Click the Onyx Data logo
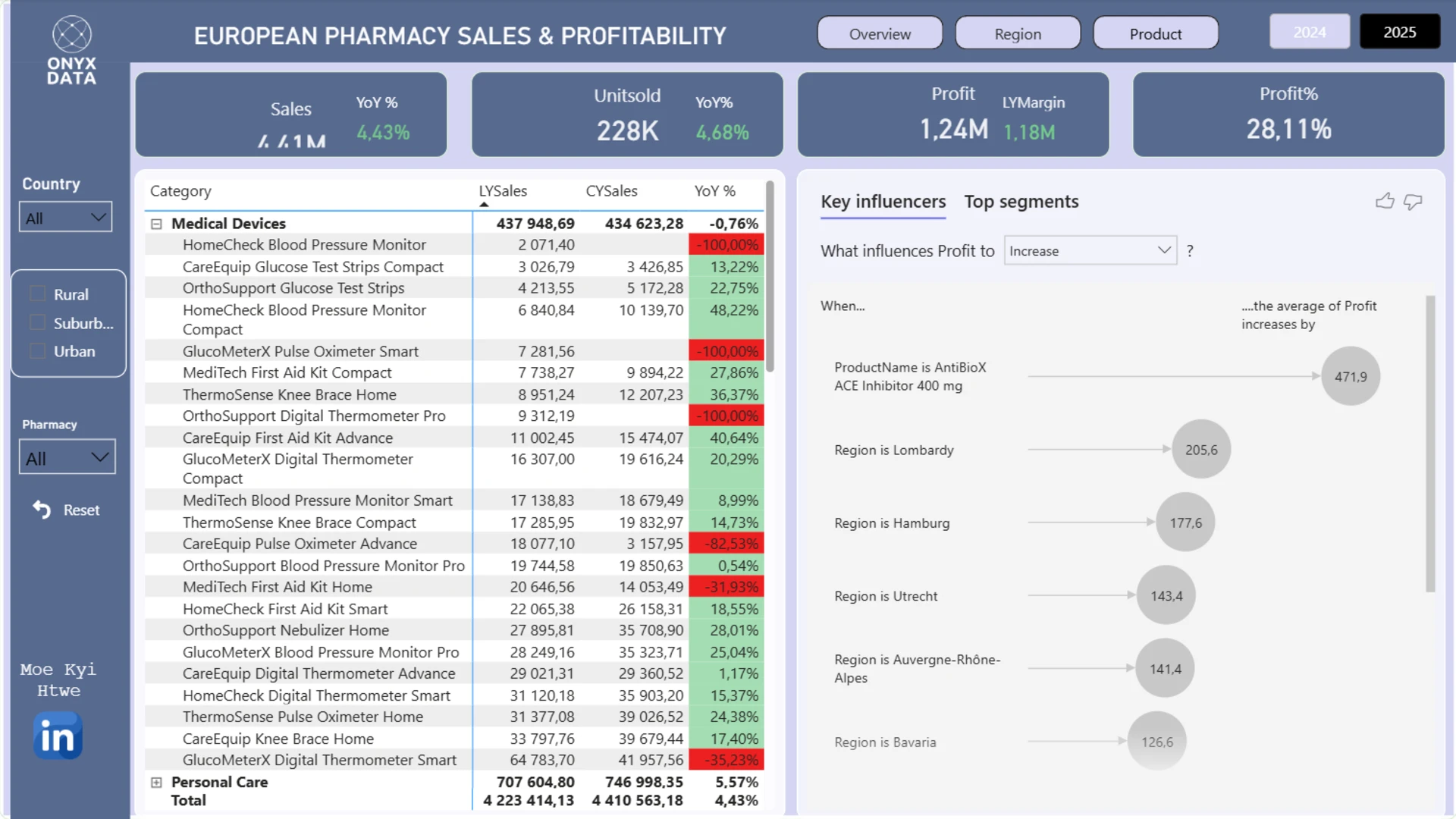 (x=72, y=50)
